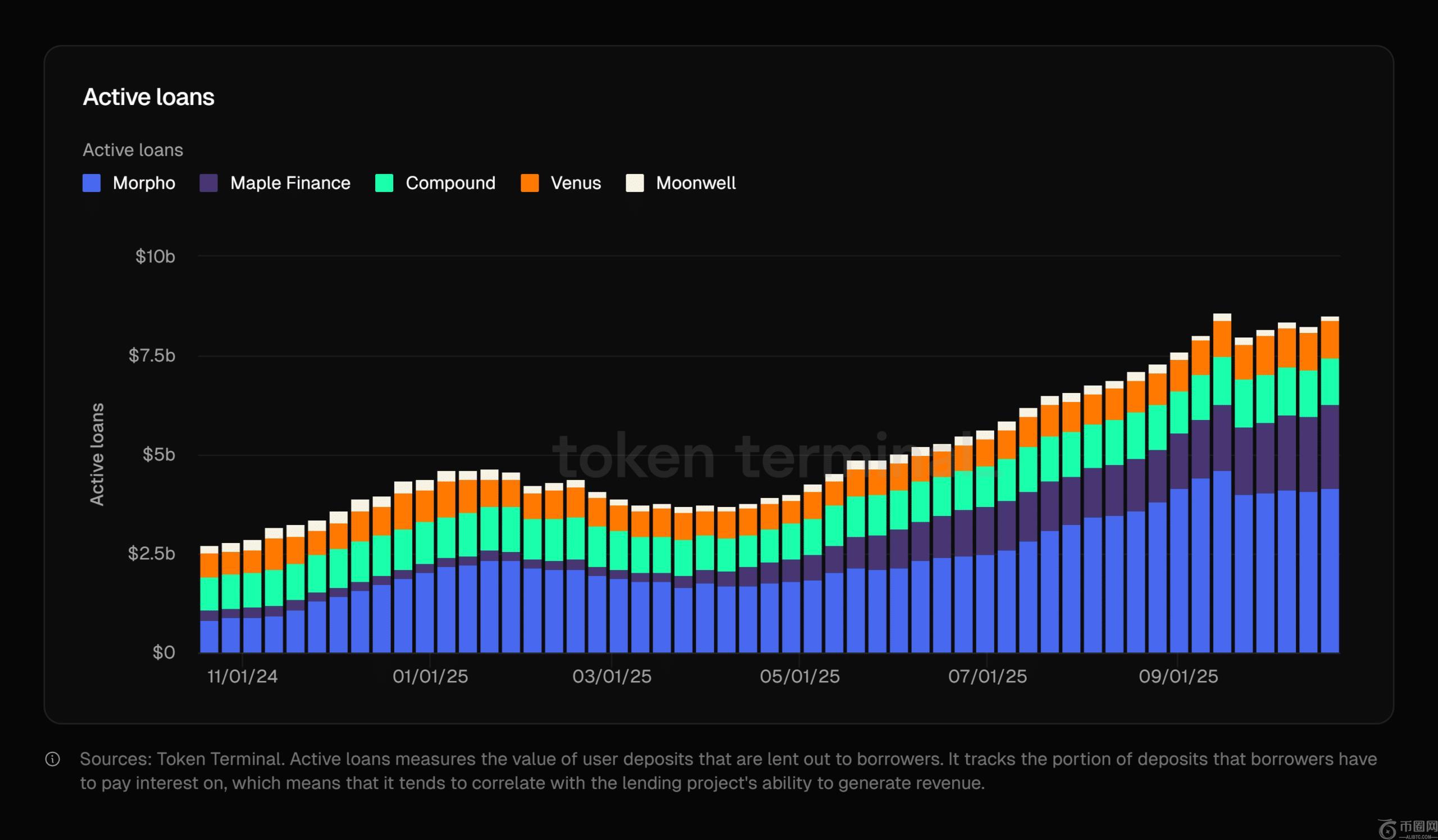Click the rotated "Active loans" y-axis title
1438x840 pixels.
pos(97,454)
